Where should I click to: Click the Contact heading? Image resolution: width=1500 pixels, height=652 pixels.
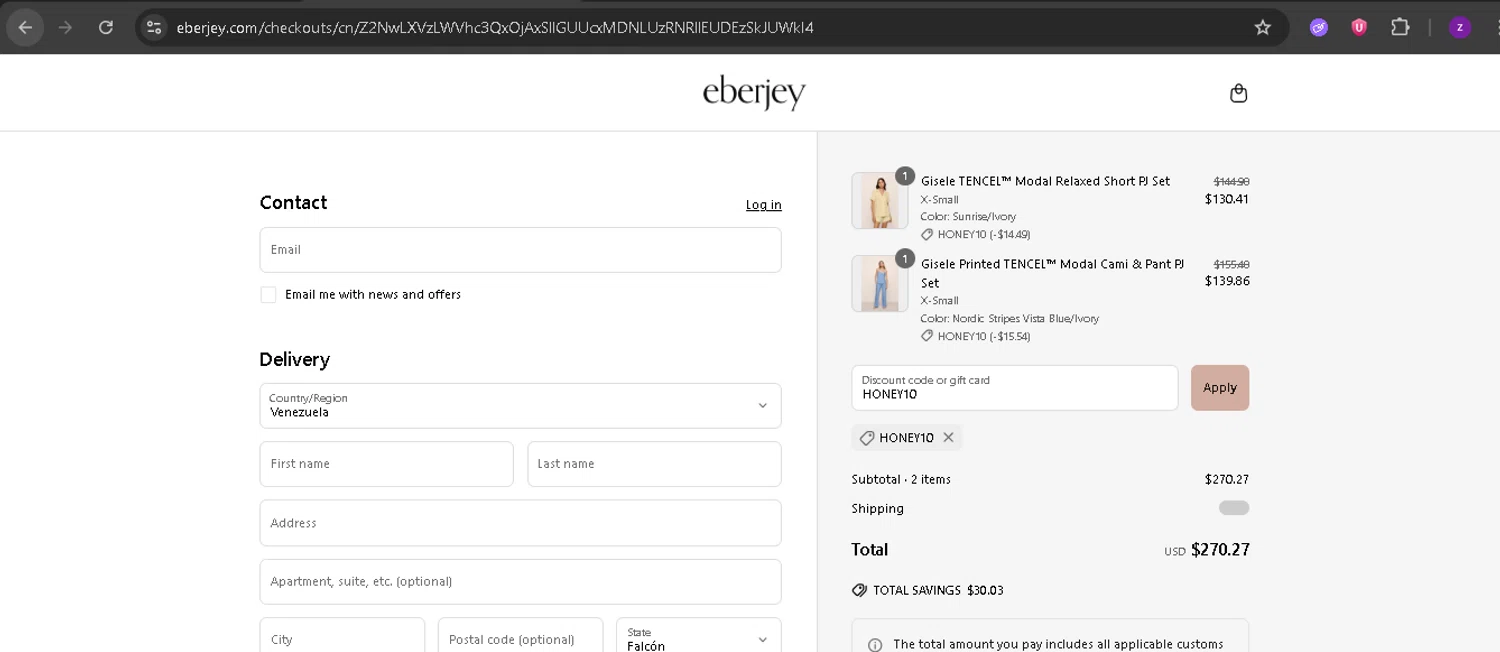[x=293, y=202]
